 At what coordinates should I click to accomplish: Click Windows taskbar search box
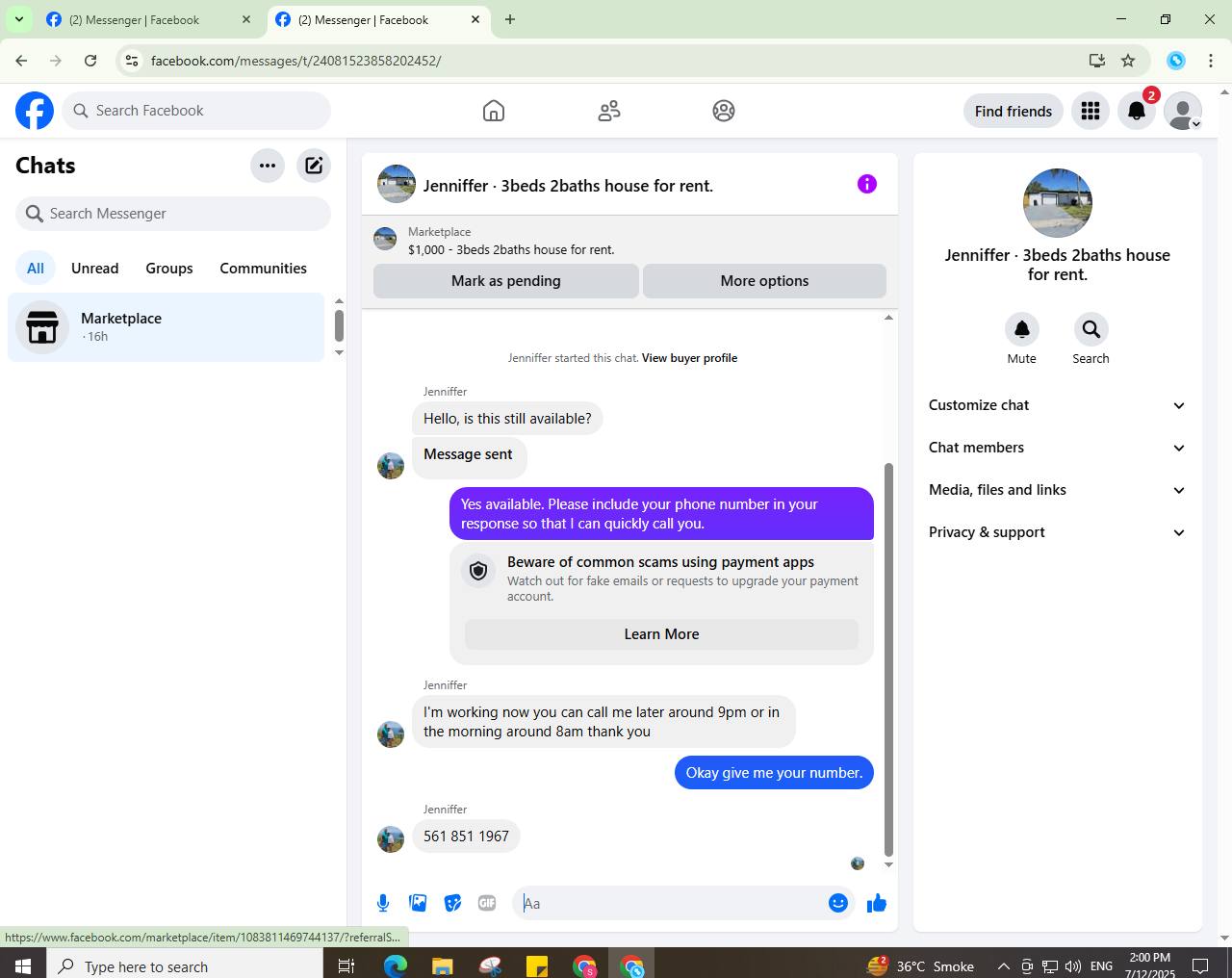pyautogui.click(x=185, y=965)
